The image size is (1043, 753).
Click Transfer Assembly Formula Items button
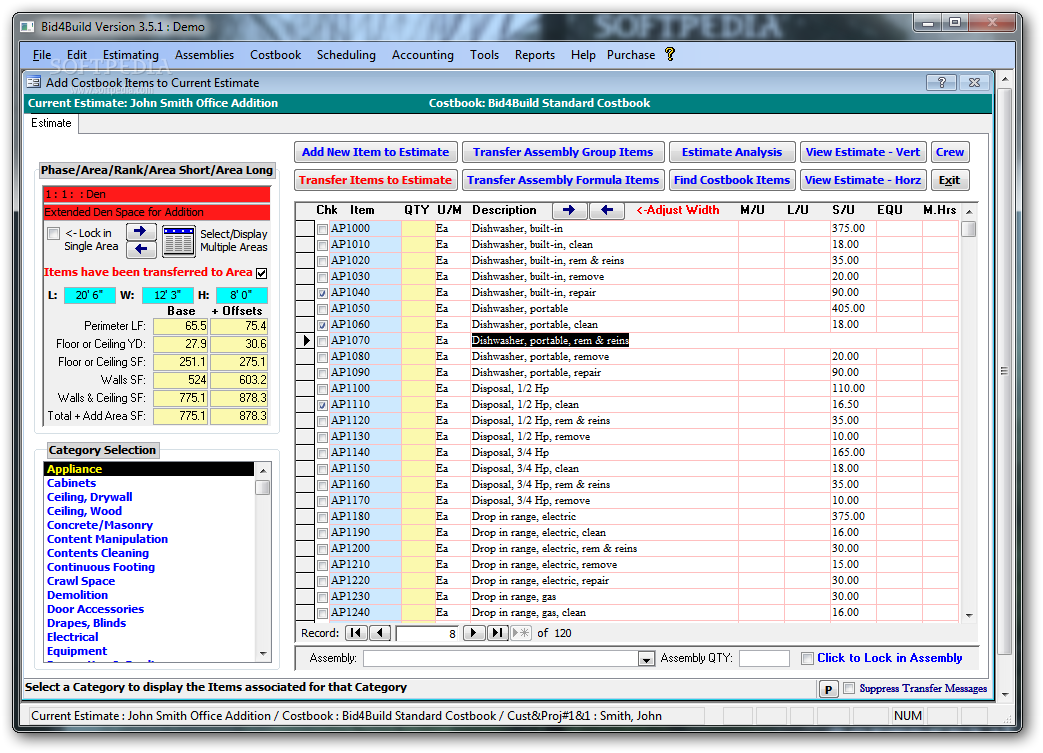[563, 180]
